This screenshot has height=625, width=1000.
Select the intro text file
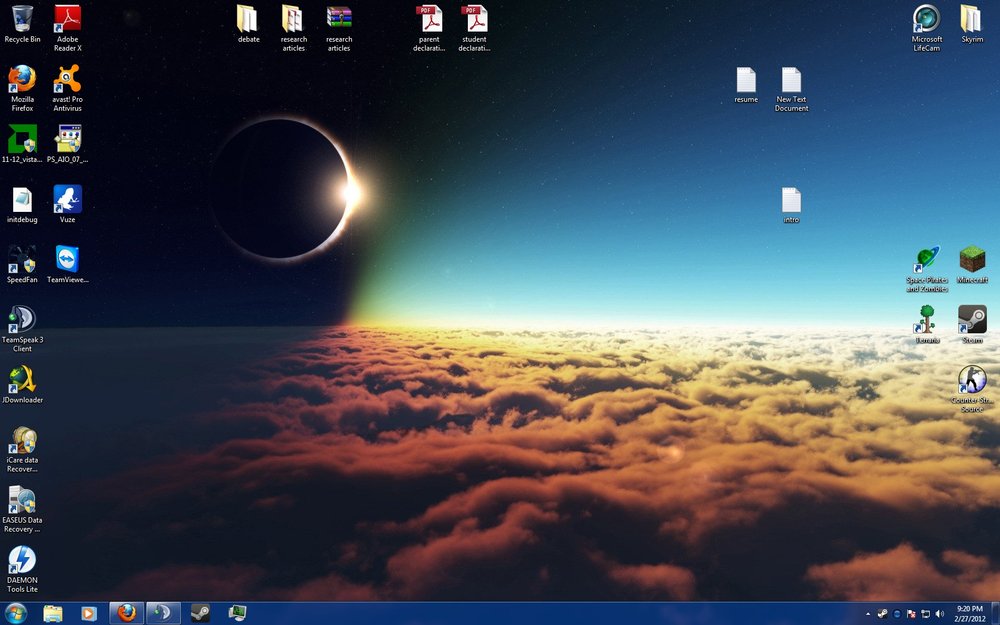tap(791, 205)
